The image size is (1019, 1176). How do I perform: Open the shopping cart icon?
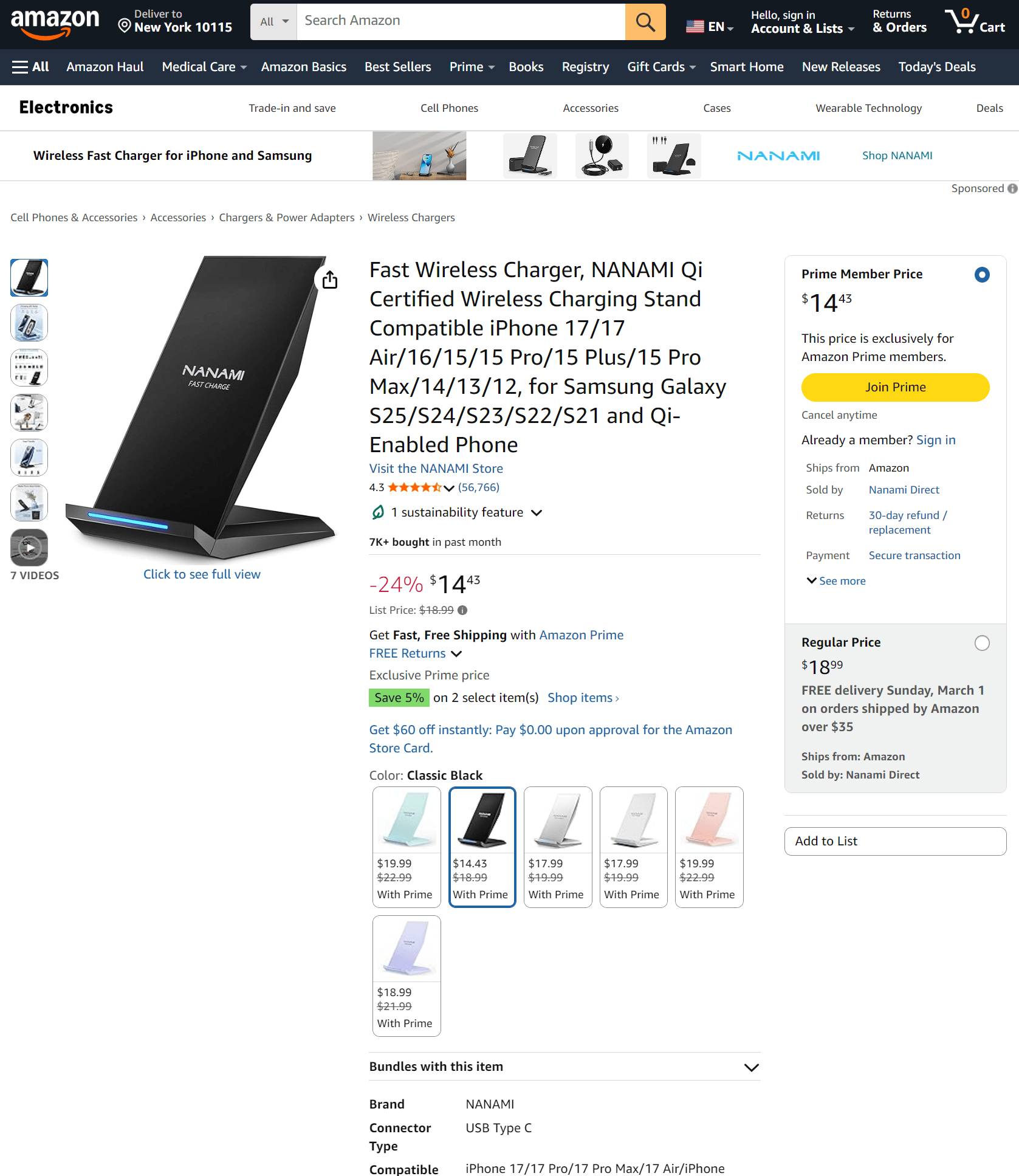(974, 22)
